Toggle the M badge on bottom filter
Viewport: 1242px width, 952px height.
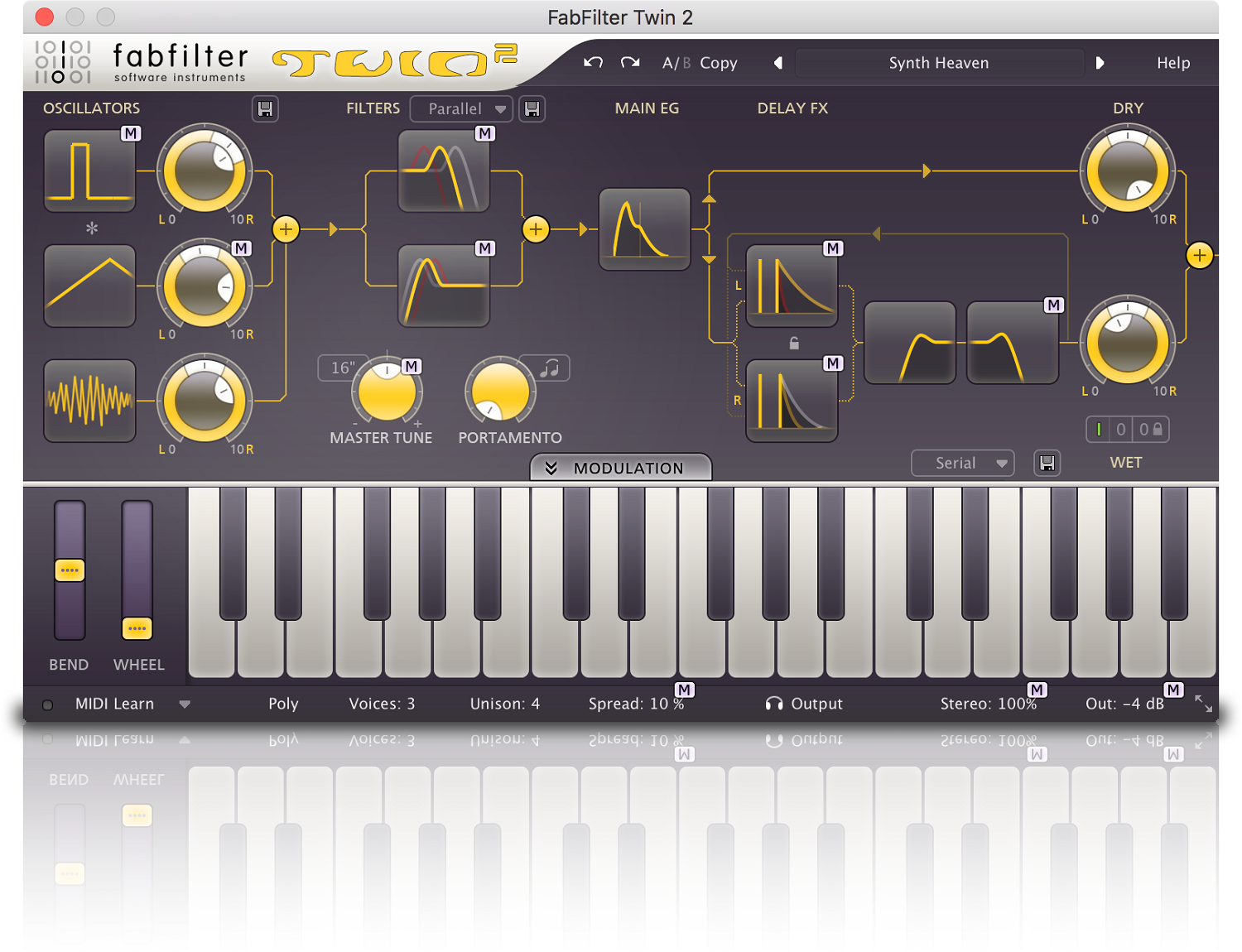coord(485,248)
